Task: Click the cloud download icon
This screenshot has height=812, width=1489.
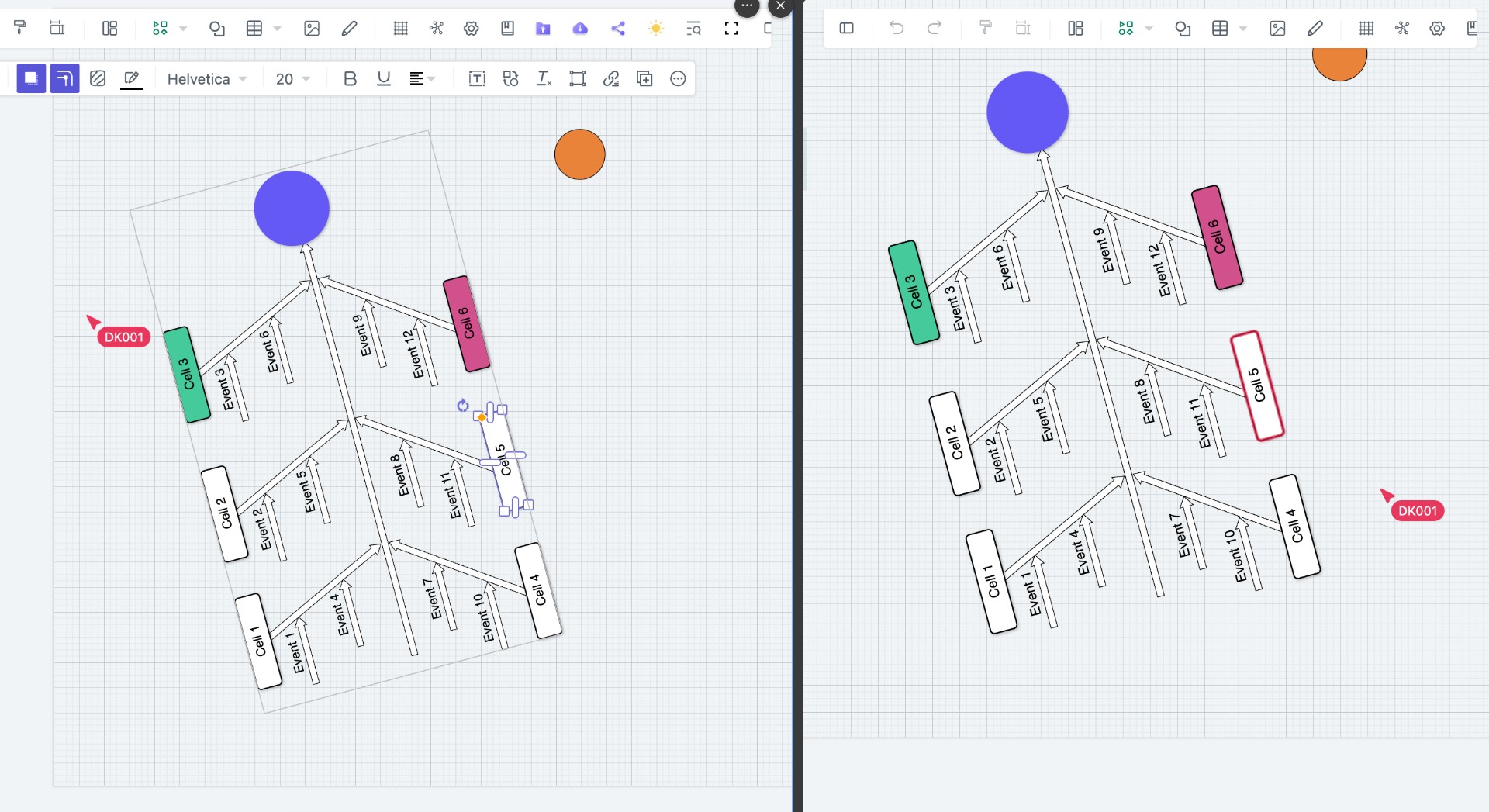Action: click(580, 29)
